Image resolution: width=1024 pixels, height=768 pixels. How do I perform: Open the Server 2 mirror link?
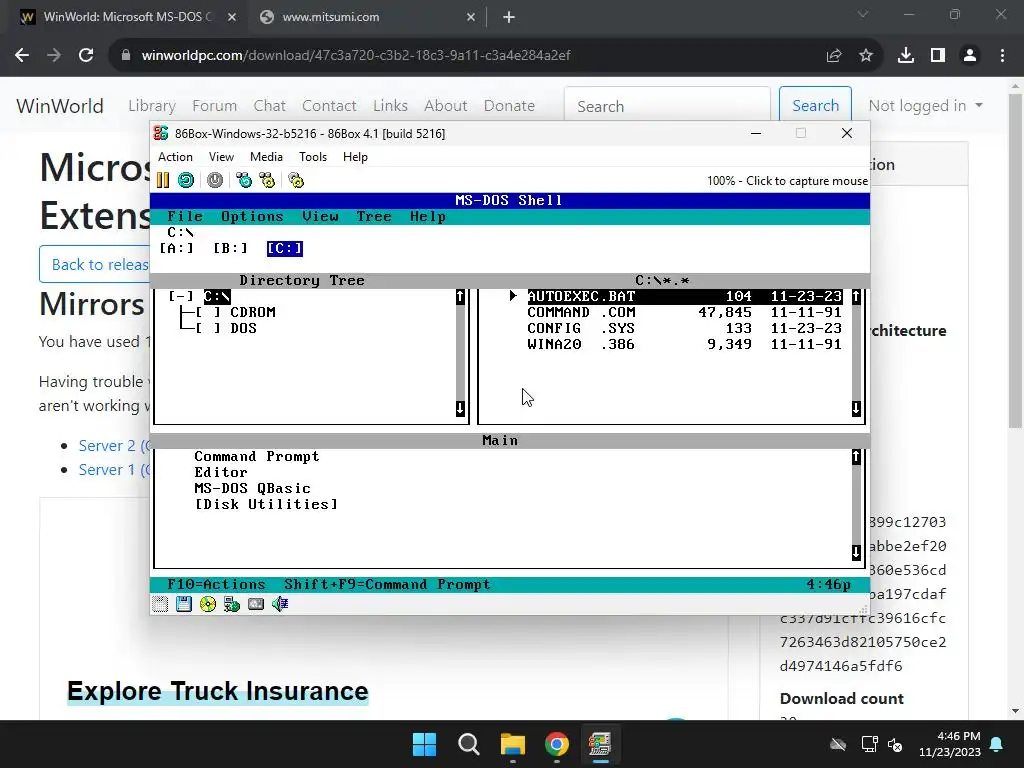[114, 445]
